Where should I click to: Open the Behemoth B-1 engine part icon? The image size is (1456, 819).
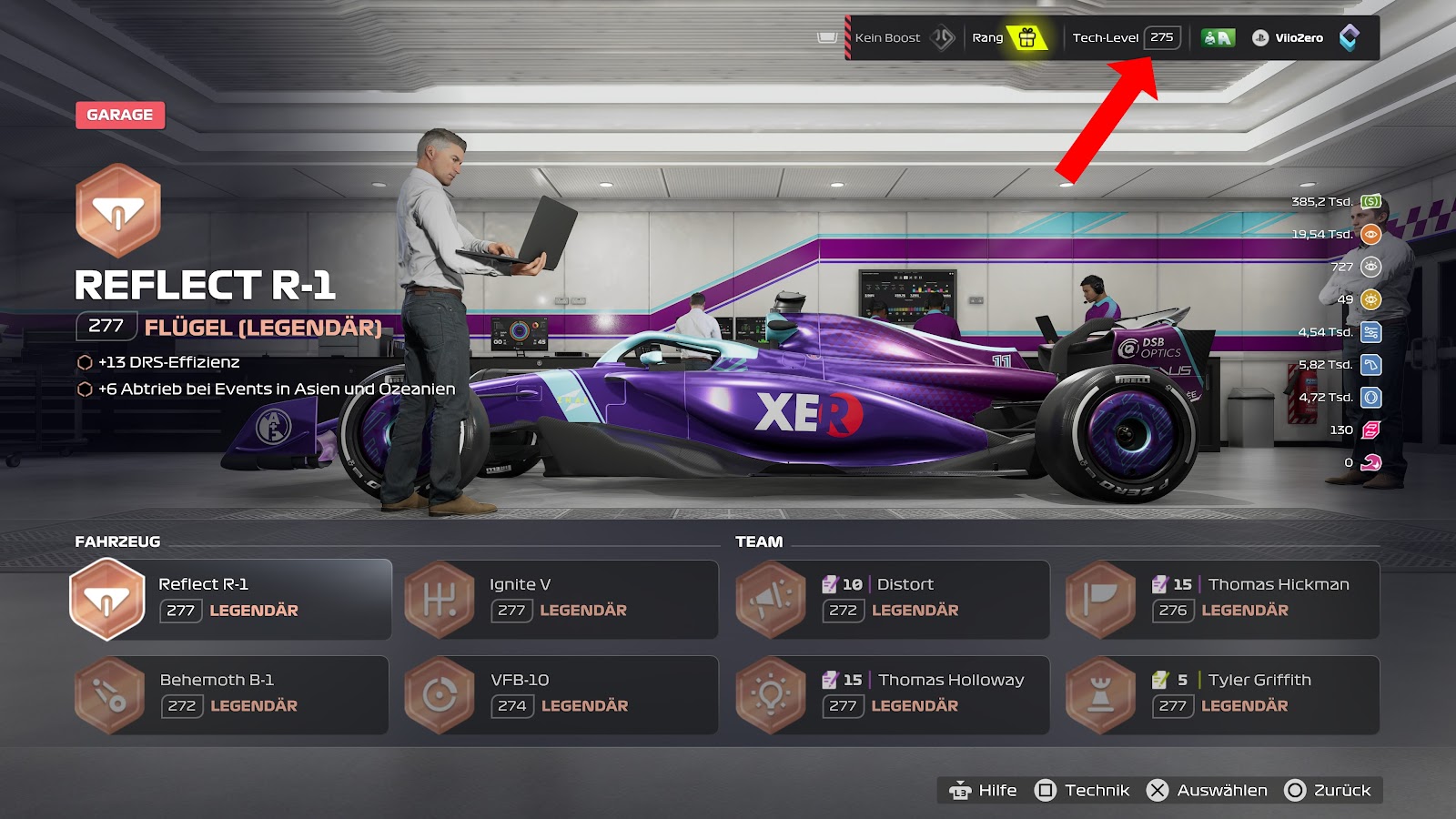click(x=109, y=696)
